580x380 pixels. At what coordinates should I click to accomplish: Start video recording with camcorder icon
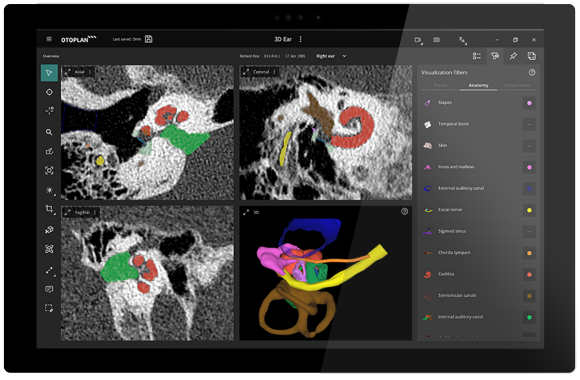418,40
